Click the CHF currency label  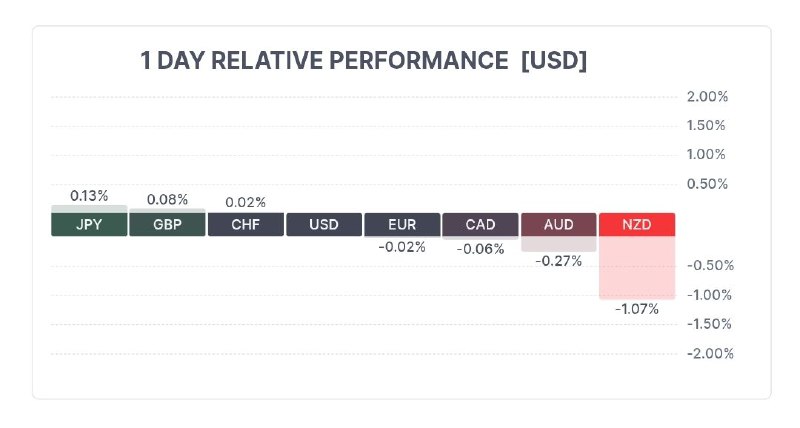[x=245, y=224]
